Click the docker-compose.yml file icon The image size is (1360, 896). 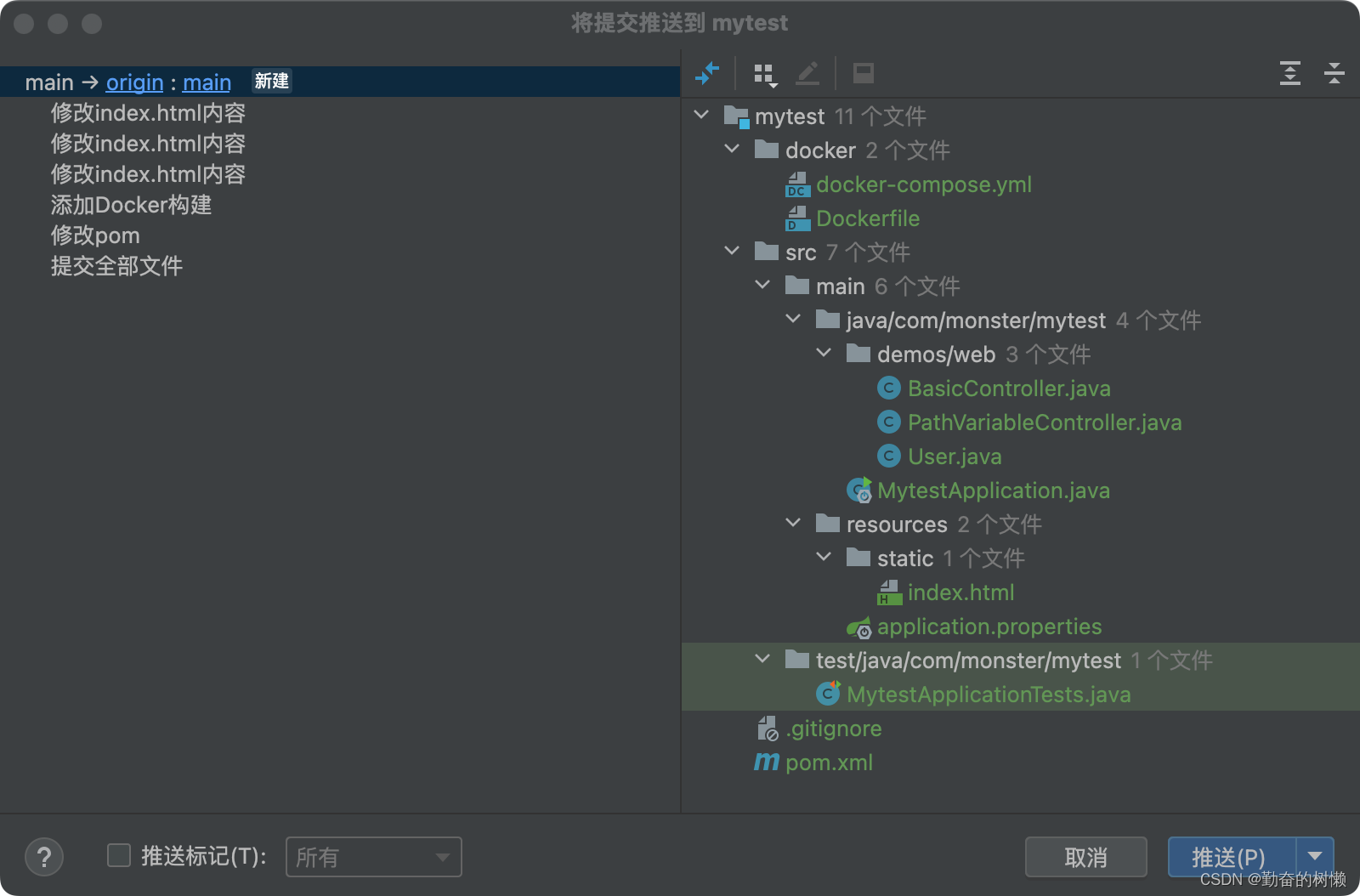pos(798,184)
